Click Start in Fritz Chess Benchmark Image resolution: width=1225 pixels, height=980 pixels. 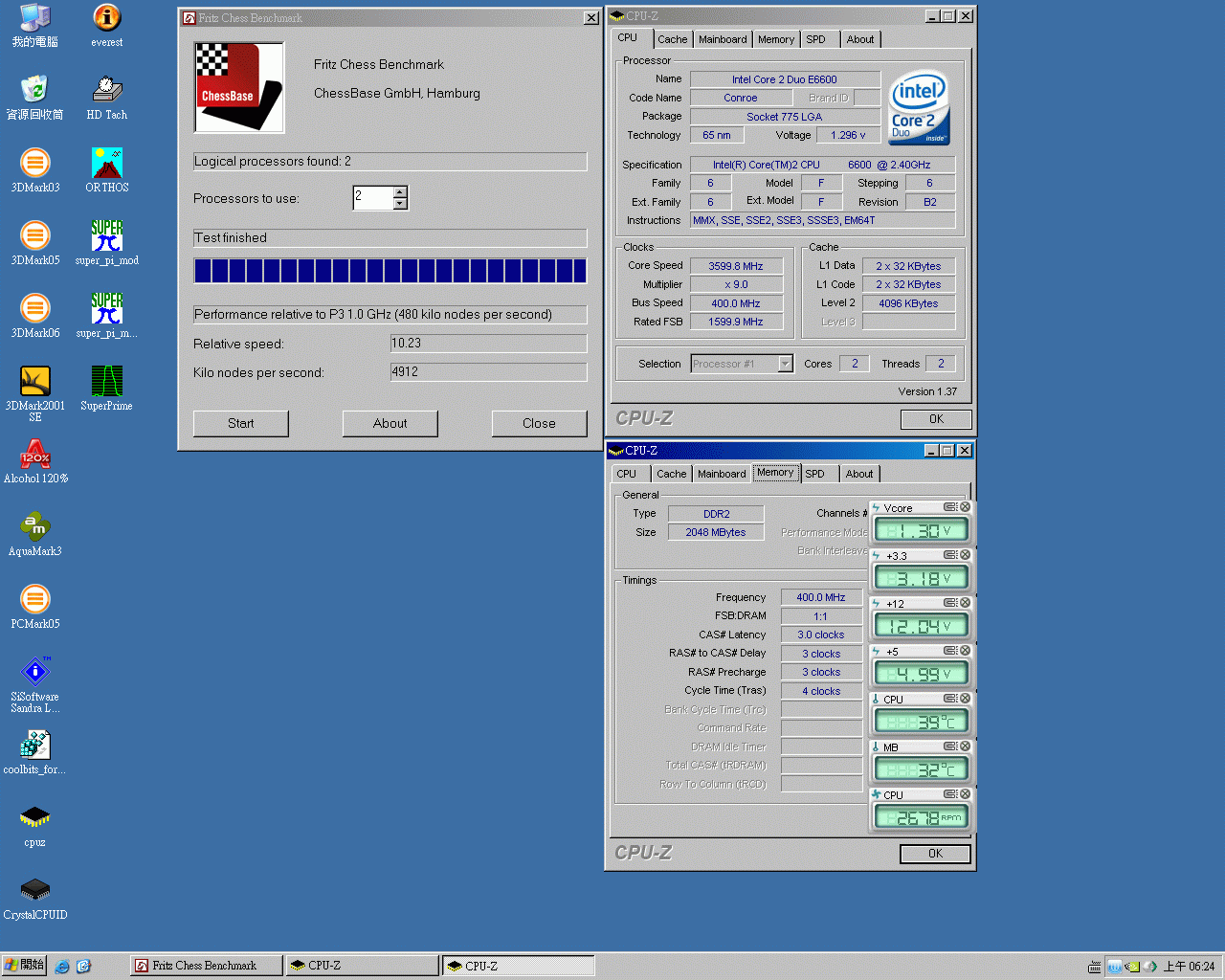click(x=241, y=423)
